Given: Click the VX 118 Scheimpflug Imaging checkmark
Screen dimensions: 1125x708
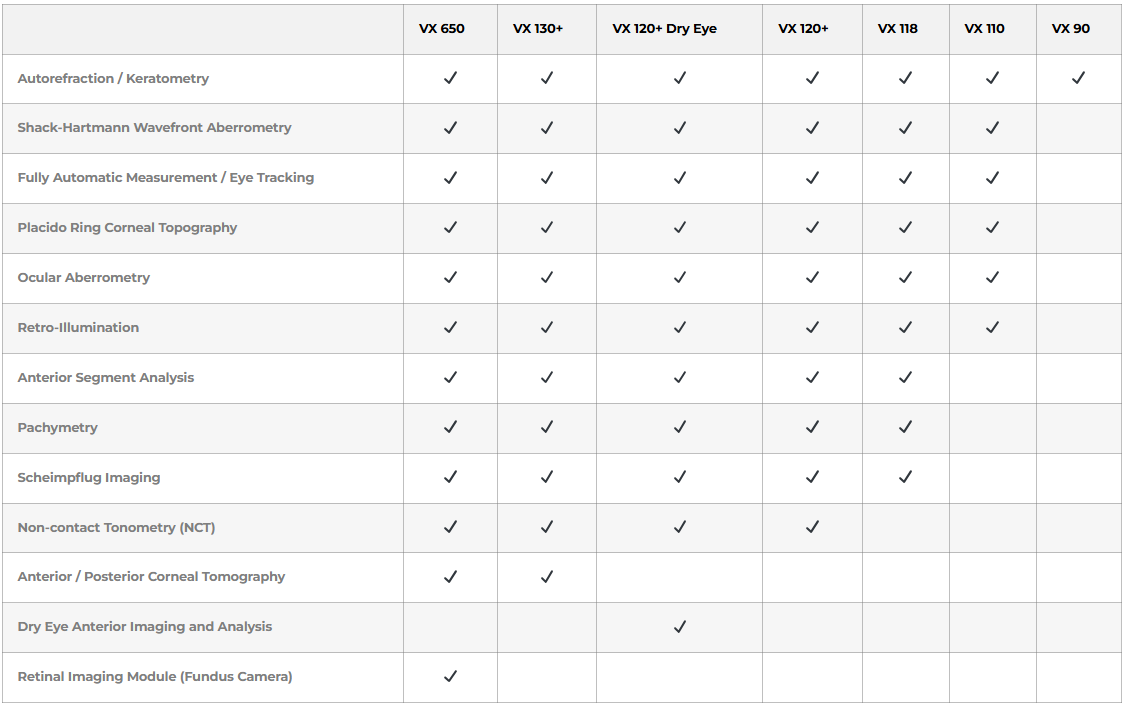Looking at the screenshot, I should pos(905,477).
